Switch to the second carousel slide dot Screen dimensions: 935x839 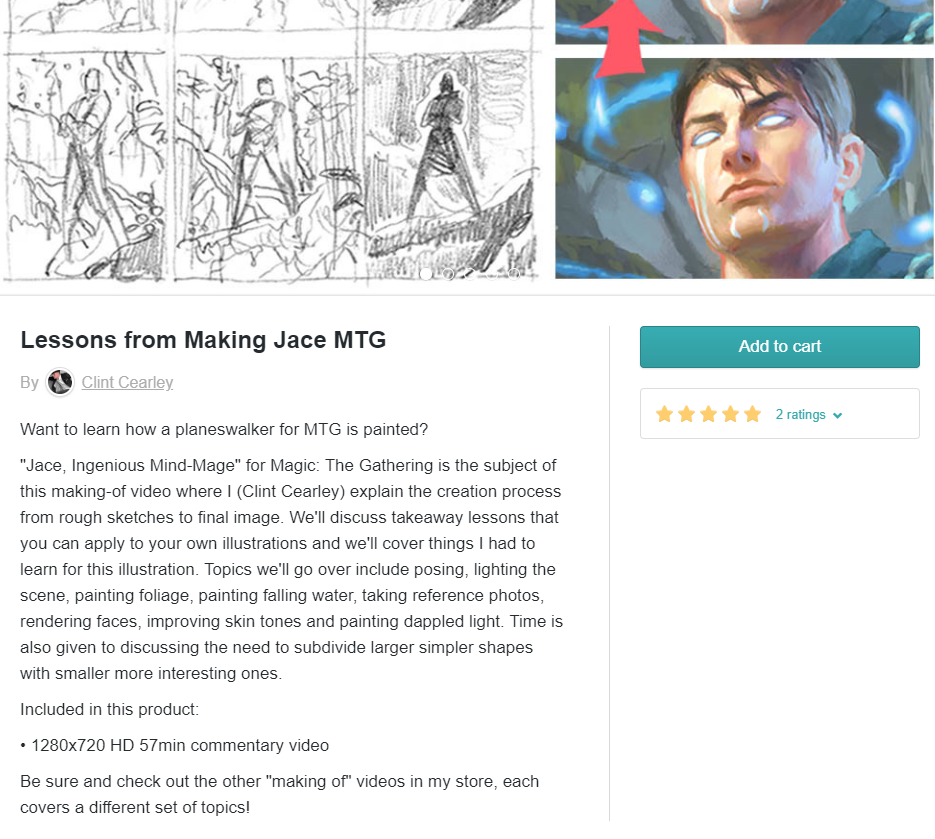click(x=448, y=274)
